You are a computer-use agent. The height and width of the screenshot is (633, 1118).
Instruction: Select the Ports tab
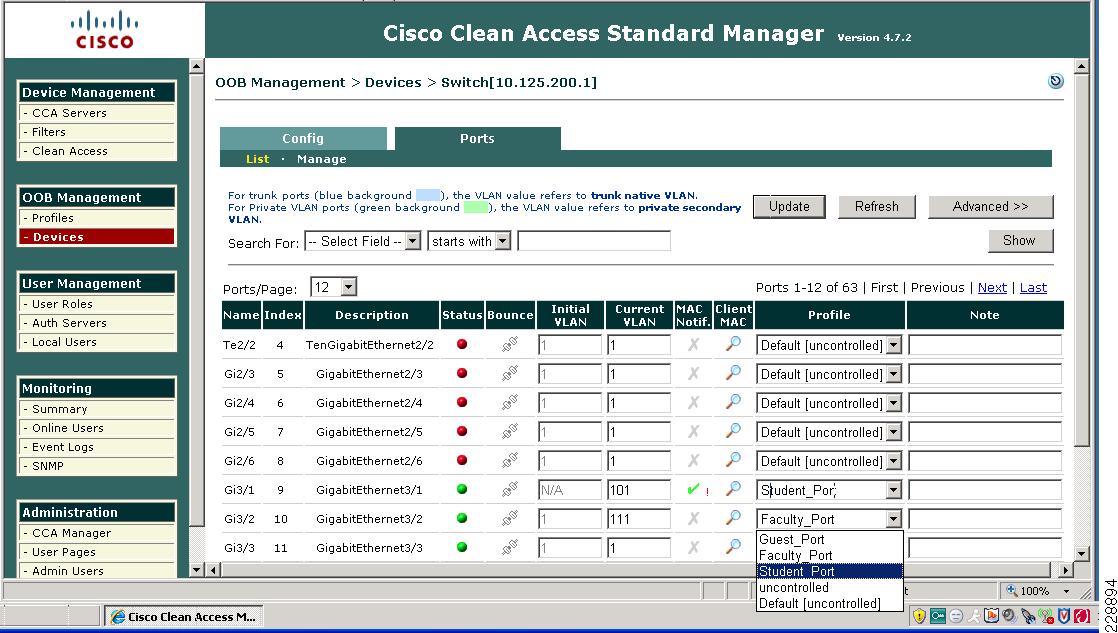click(477, 138)
